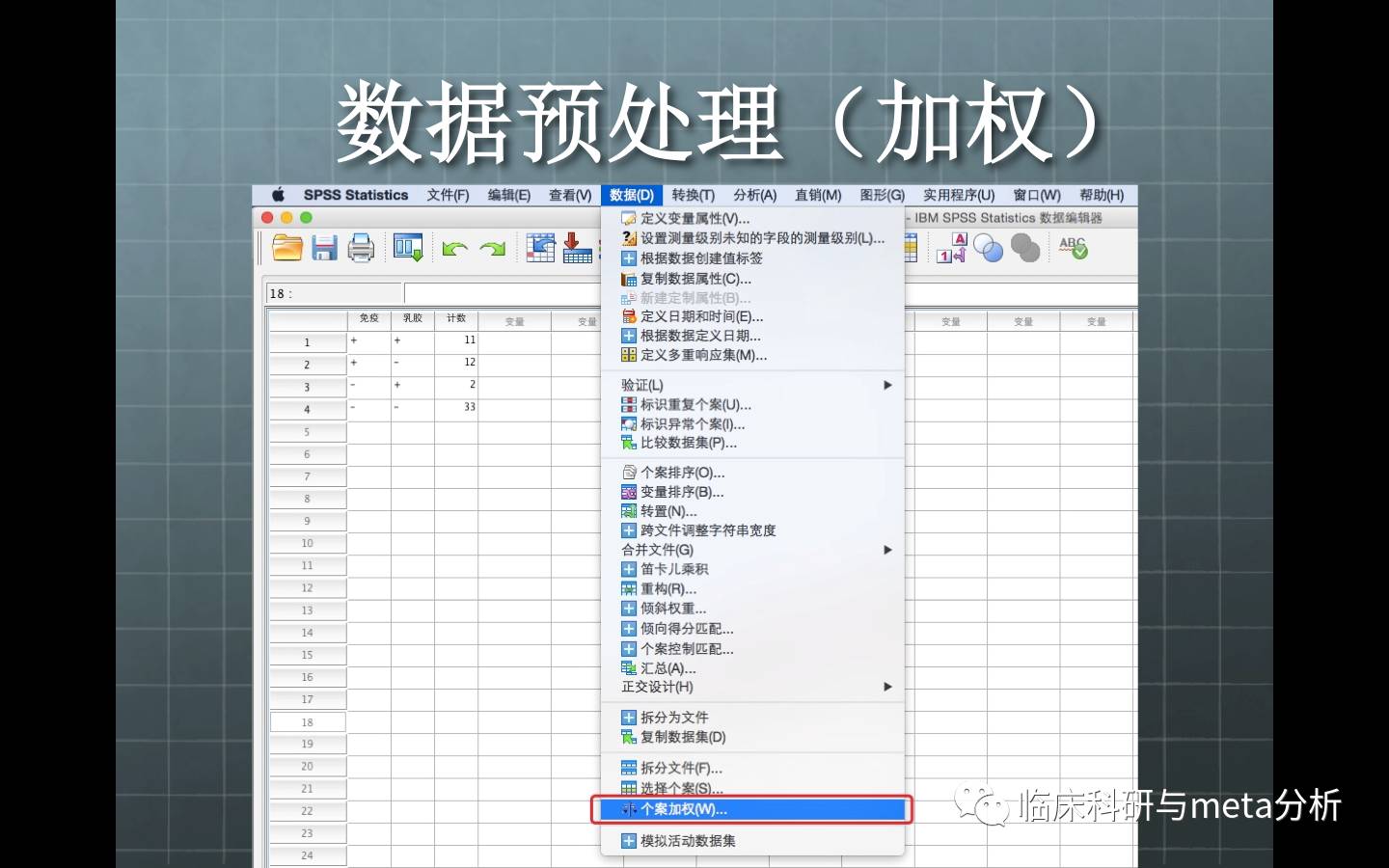The image size is (1389, 868).
Task: Open the 实用程序(U) menu
Action: (x=959, y=195)
